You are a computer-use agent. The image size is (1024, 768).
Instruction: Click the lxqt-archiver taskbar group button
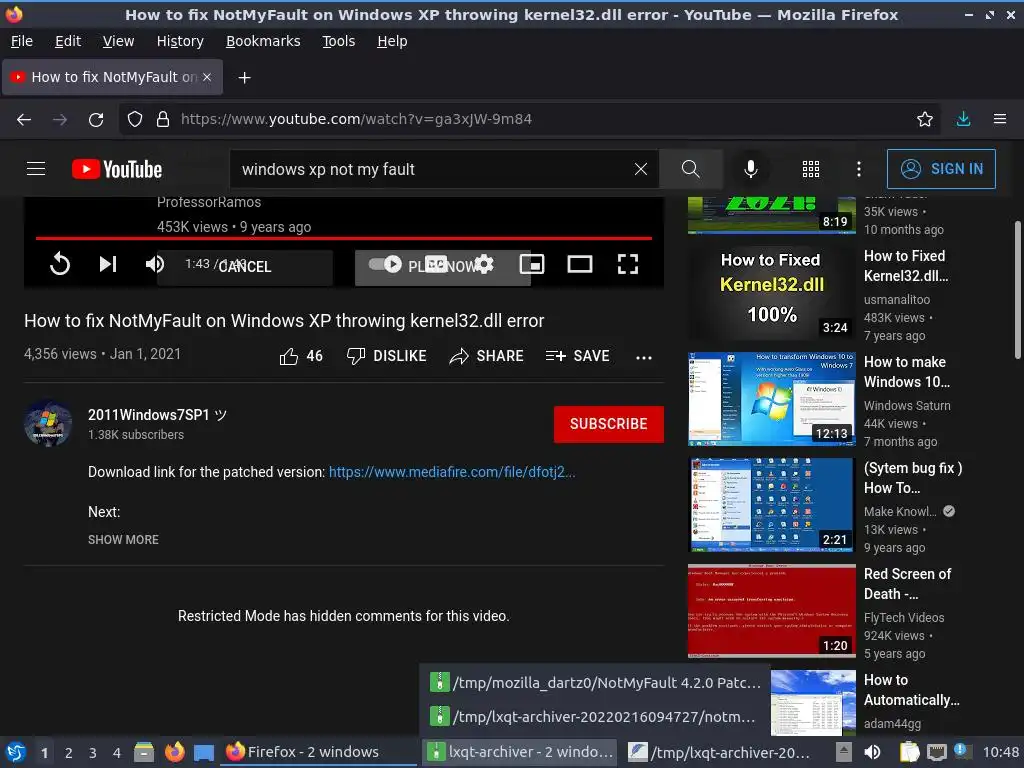pos(520,752)
